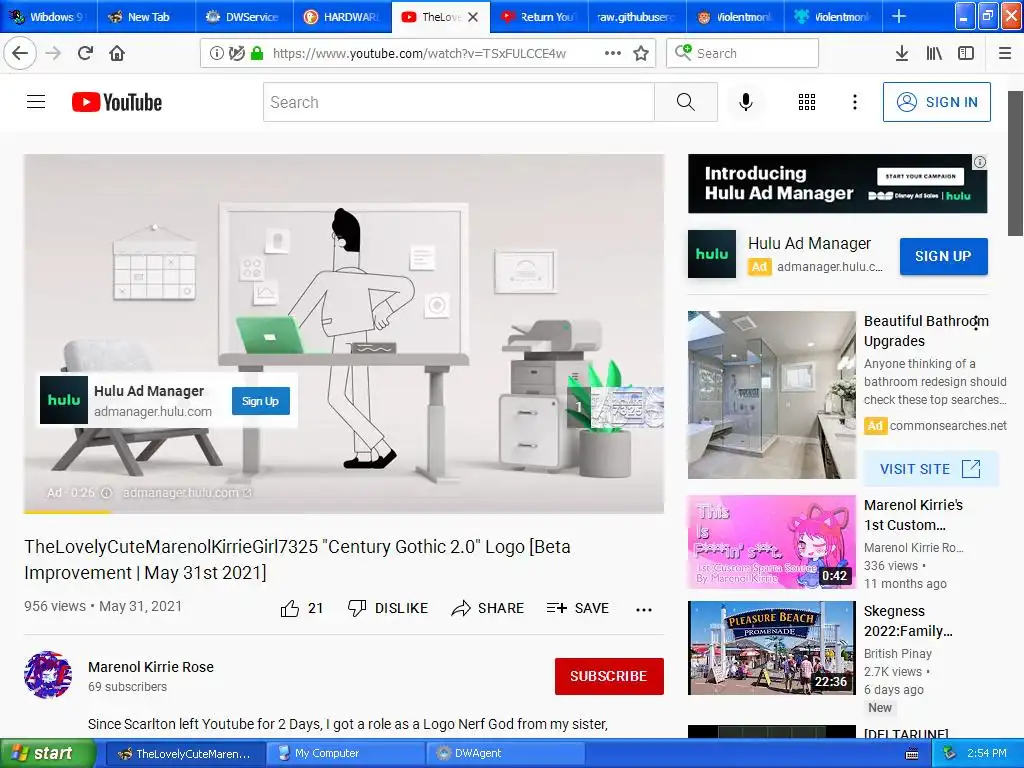The width and height of the screenshot is (1024, 768).
Task: Click SHARE under the video
Action: pyautogui.click(x=488, y=608)
